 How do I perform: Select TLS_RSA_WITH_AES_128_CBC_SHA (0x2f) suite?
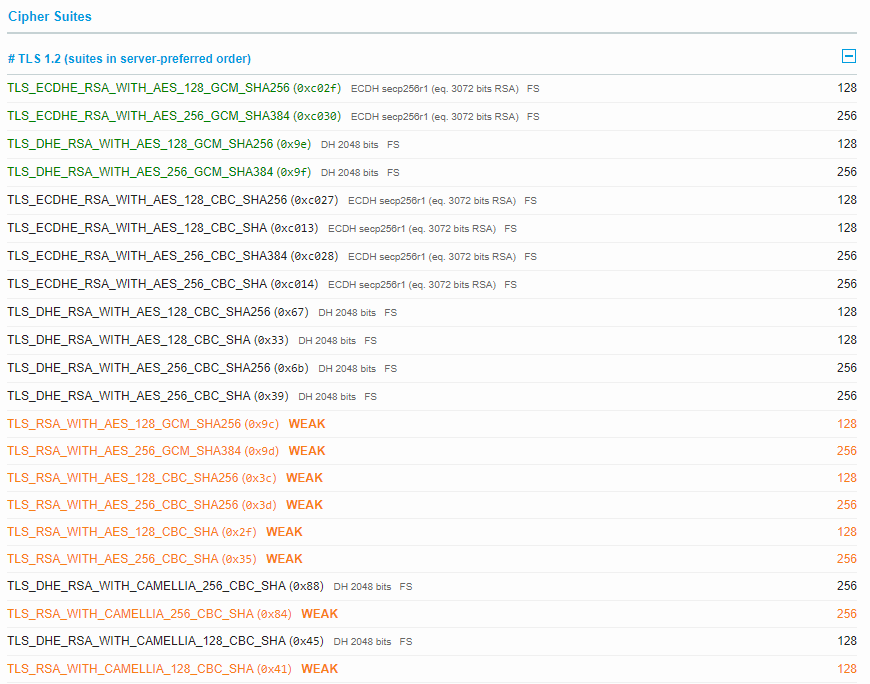(x=131, y=532)
